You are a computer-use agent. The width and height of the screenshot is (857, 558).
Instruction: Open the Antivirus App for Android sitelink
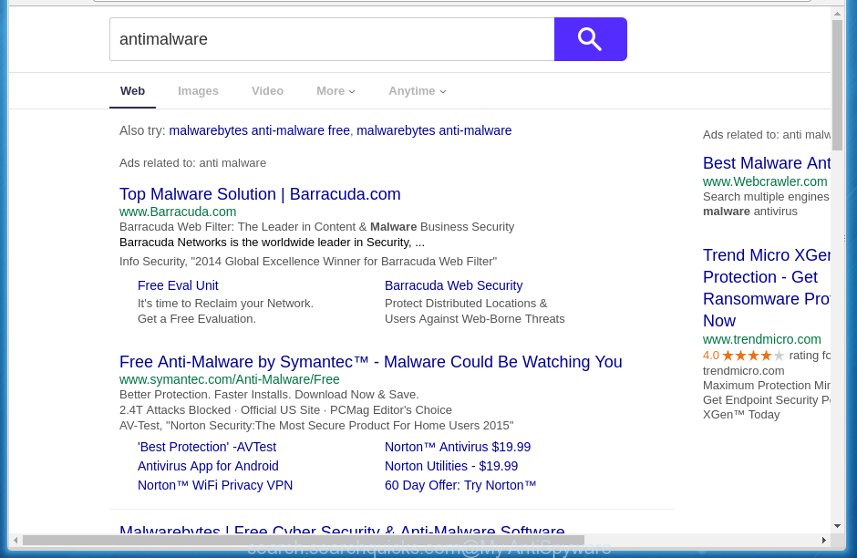208,466
